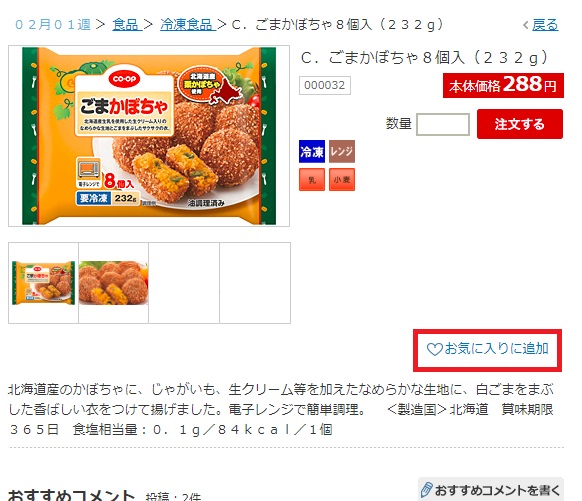Viewport: 582px width, 501px height.
Task: Click the third empty thumbnail slot
Action: pos(184,283)
